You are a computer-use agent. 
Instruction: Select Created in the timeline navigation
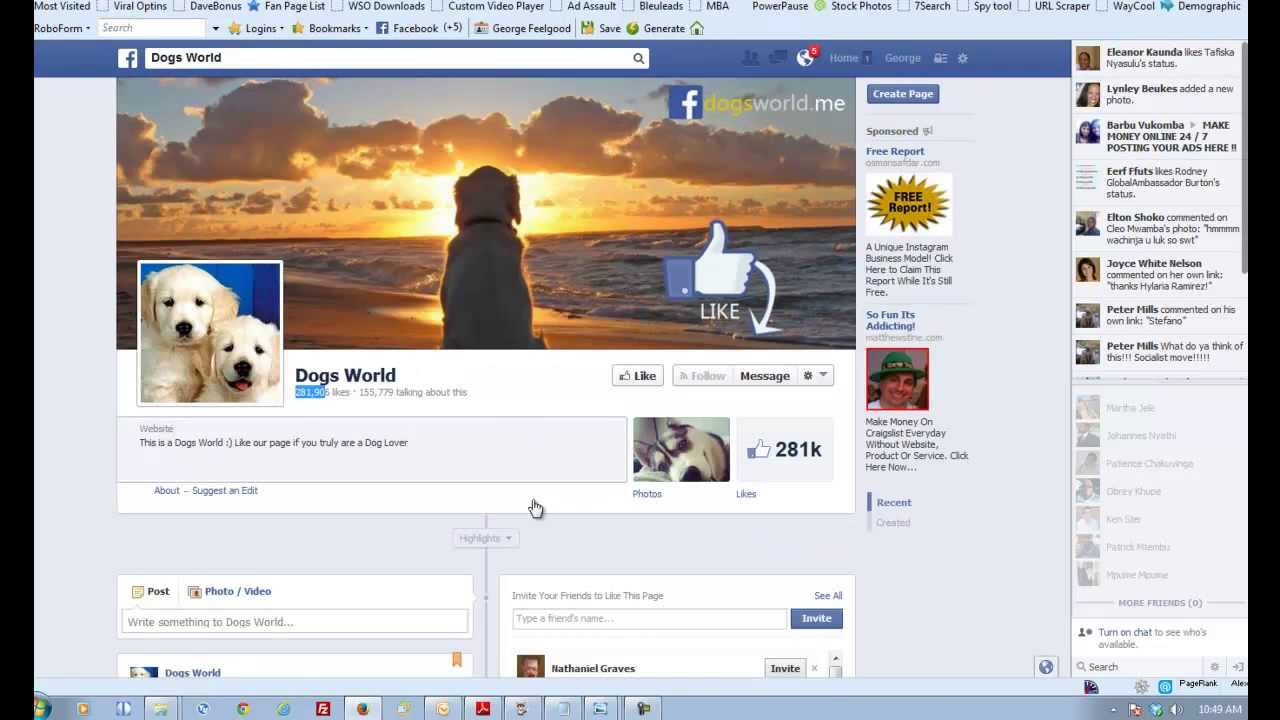coord(893,523)
